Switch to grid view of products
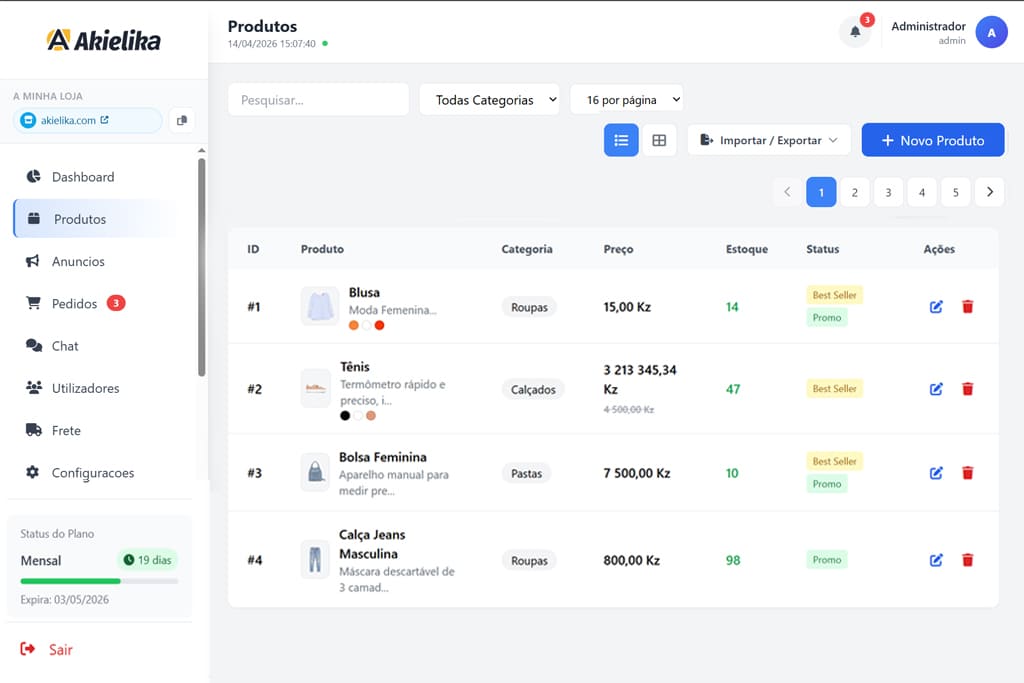Viewport: 1024px width, 683px height. (x=659, y=140)
